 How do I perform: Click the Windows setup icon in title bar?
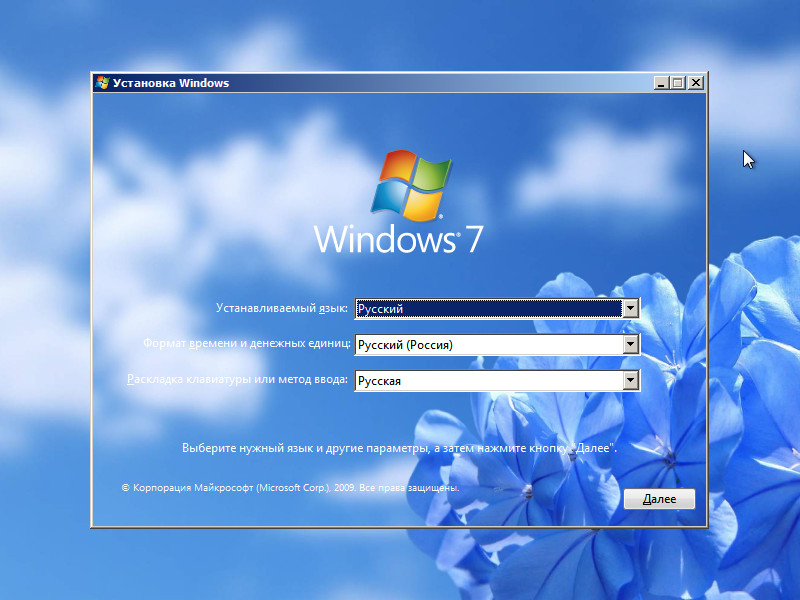point(102,83)
